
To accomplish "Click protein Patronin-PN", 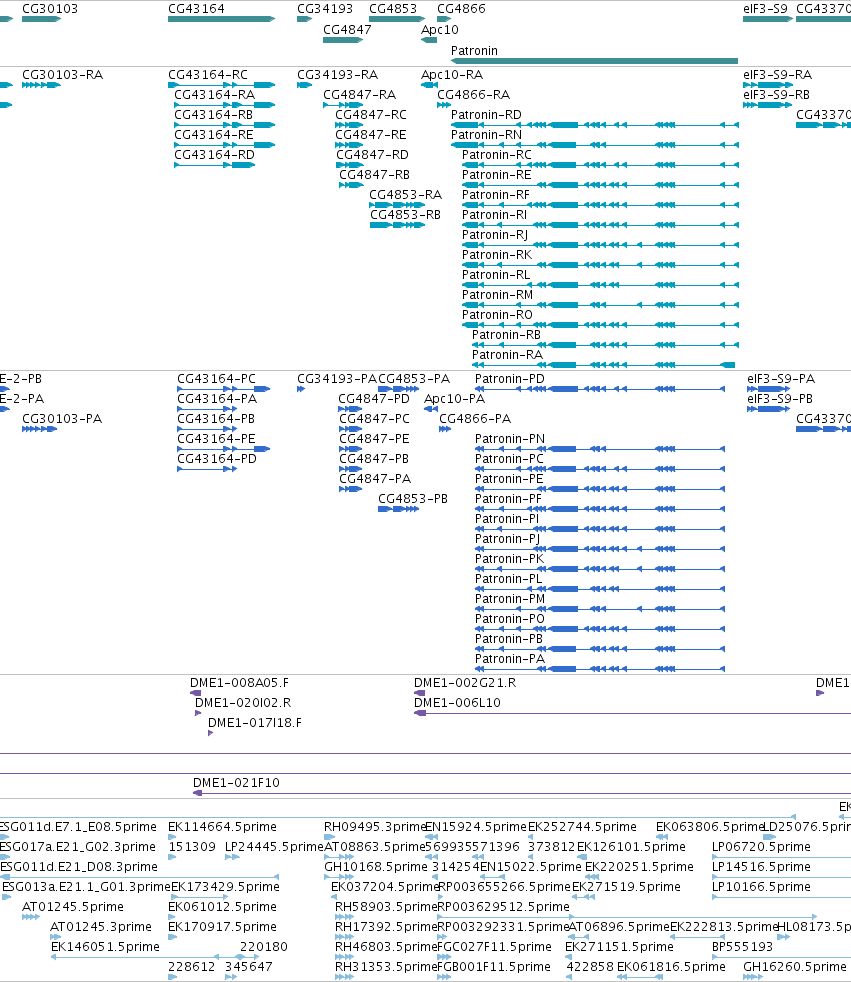I will [x=510, y=439].
